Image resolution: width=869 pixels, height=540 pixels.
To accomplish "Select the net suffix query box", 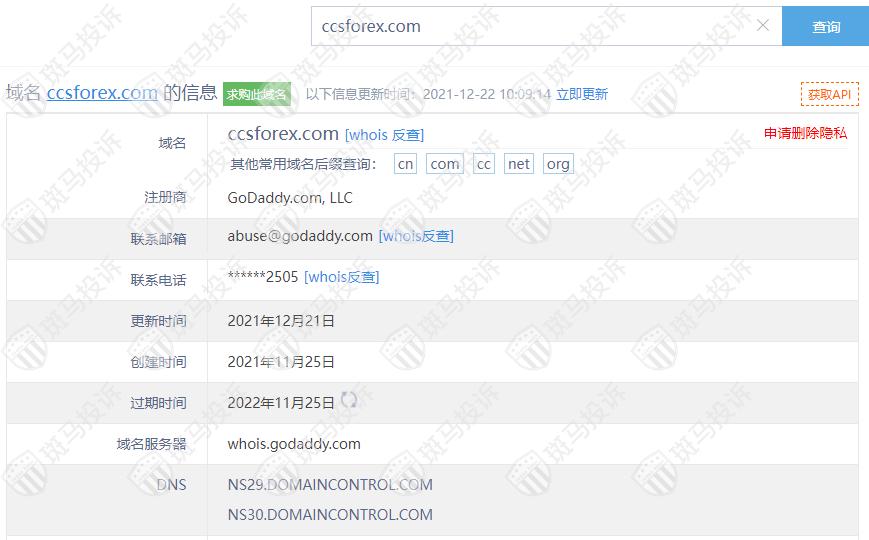I will (x=519, y=164).
